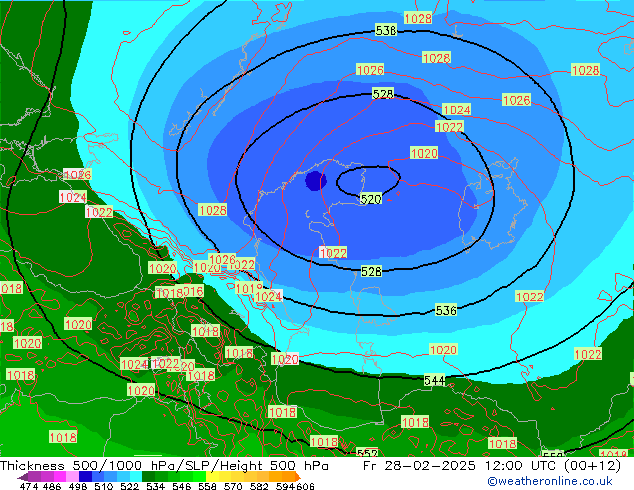The width and height of the screenshot is (634, 490).
Task: Click the 544 height contour label
Action: click(x=435, y=381)
